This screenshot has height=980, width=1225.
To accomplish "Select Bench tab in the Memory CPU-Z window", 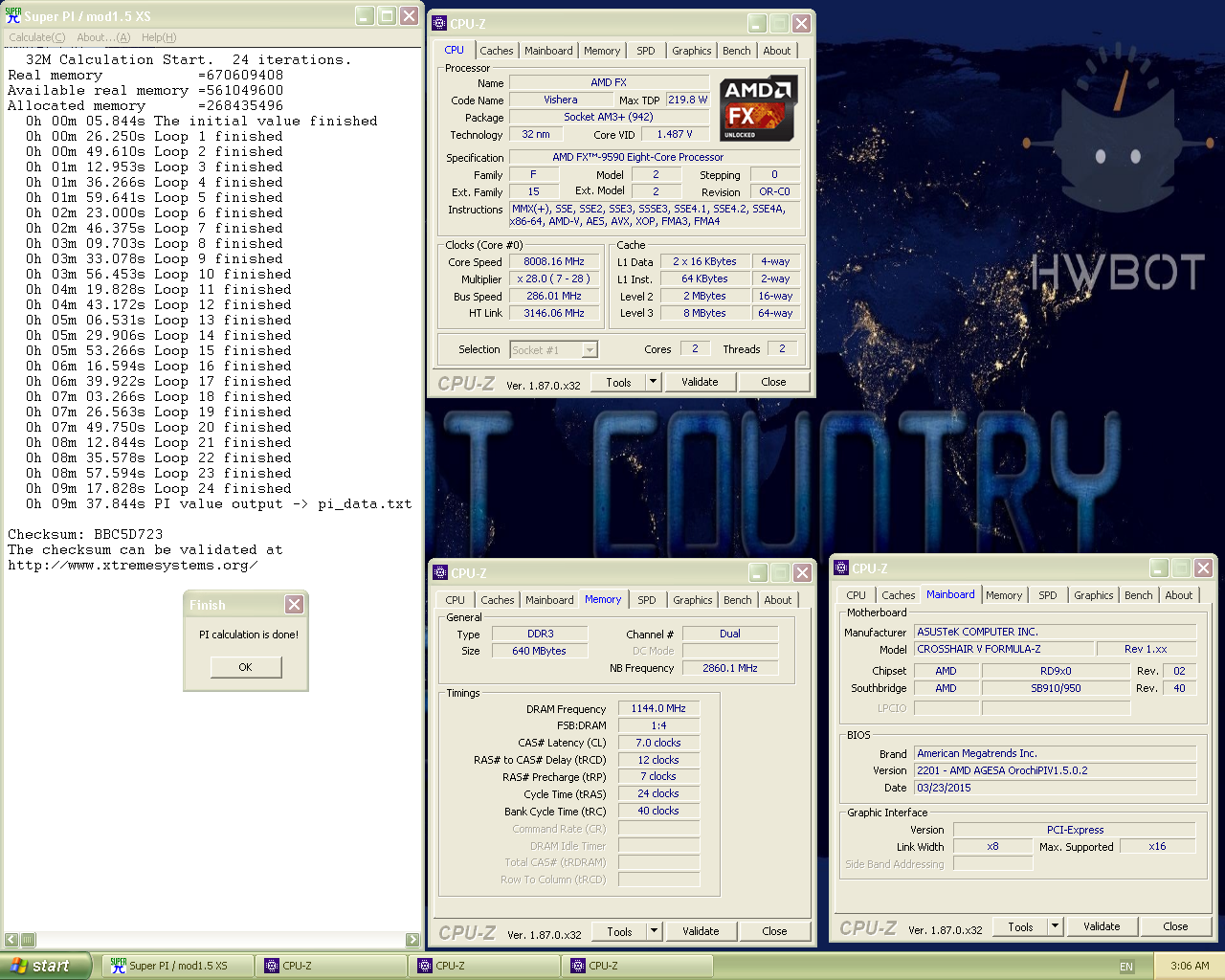I will coord(737,600).
